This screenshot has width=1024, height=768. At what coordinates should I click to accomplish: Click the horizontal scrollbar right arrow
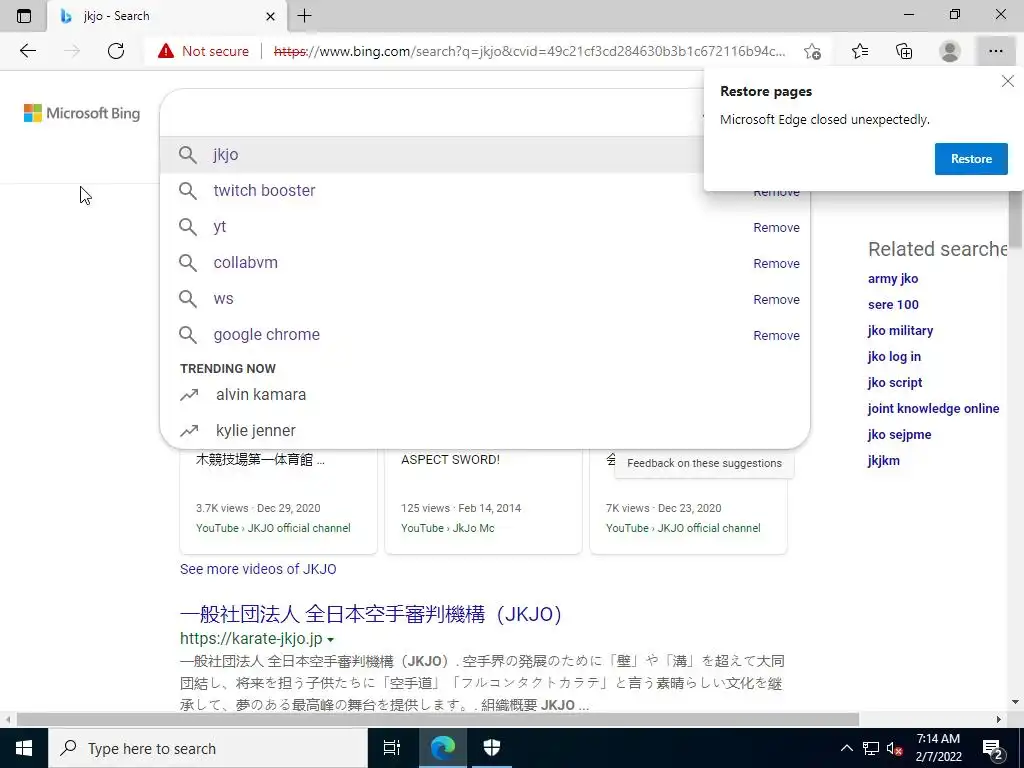point(999,719)
